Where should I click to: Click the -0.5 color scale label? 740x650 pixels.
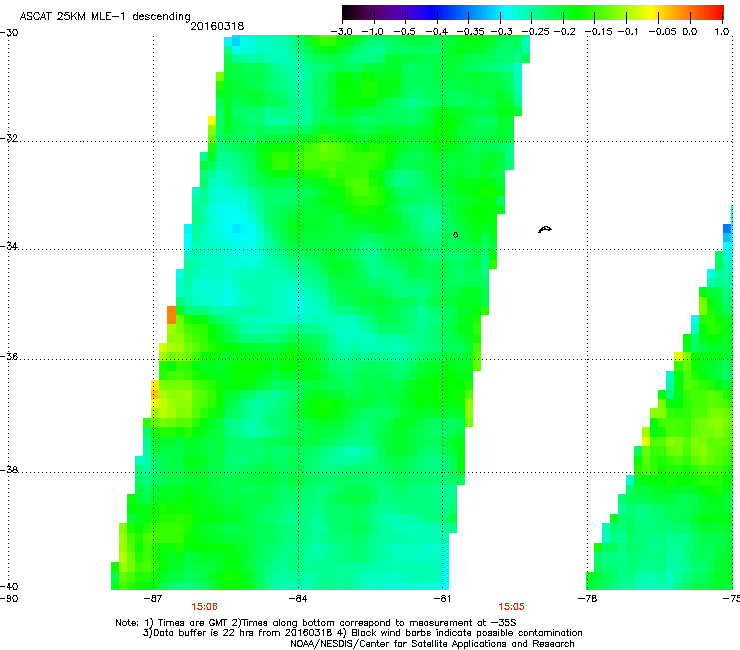(x=404, y=31)
